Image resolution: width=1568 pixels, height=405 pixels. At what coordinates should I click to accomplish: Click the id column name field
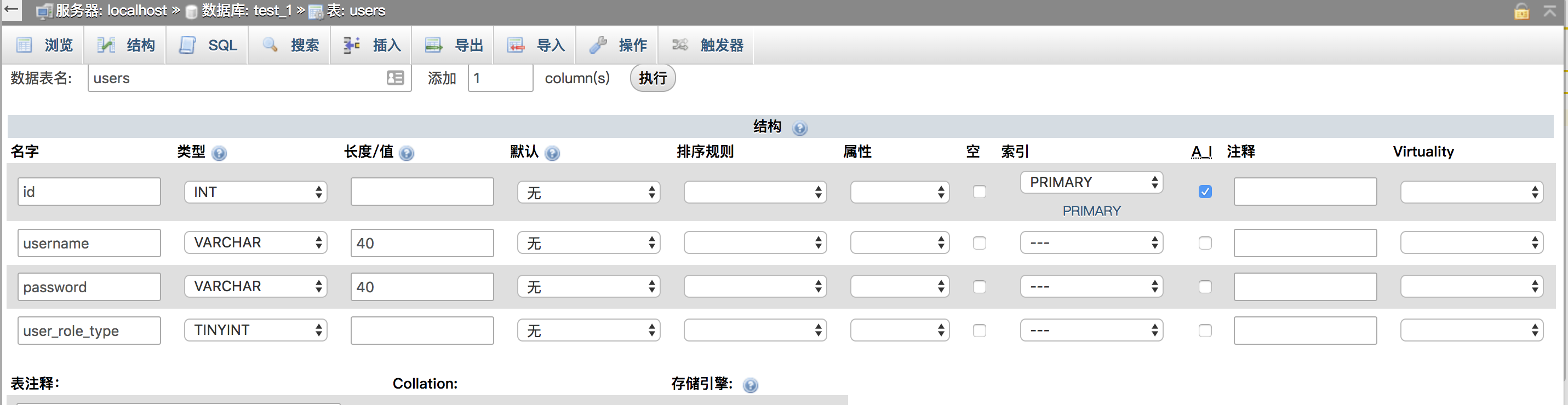click(89, 192)
